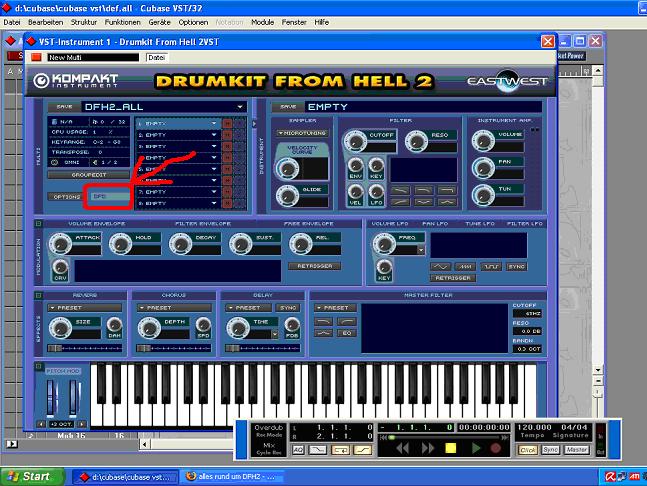Select the sine waveform icon in Volume LFO

(x=440, y=267)
